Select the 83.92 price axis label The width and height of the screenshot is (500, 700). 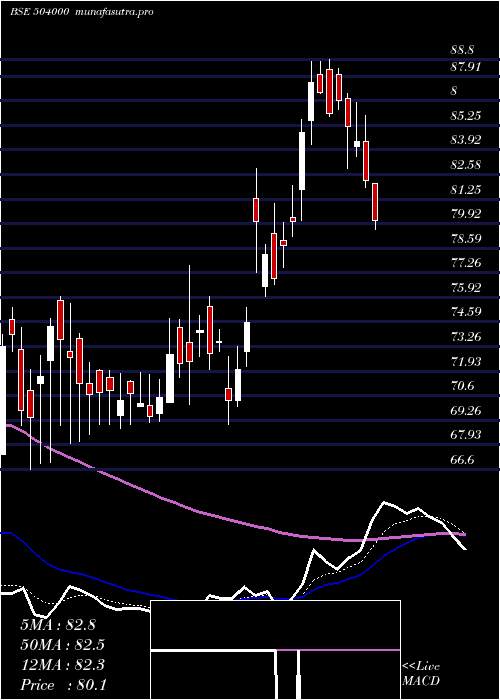coord(466,140)
